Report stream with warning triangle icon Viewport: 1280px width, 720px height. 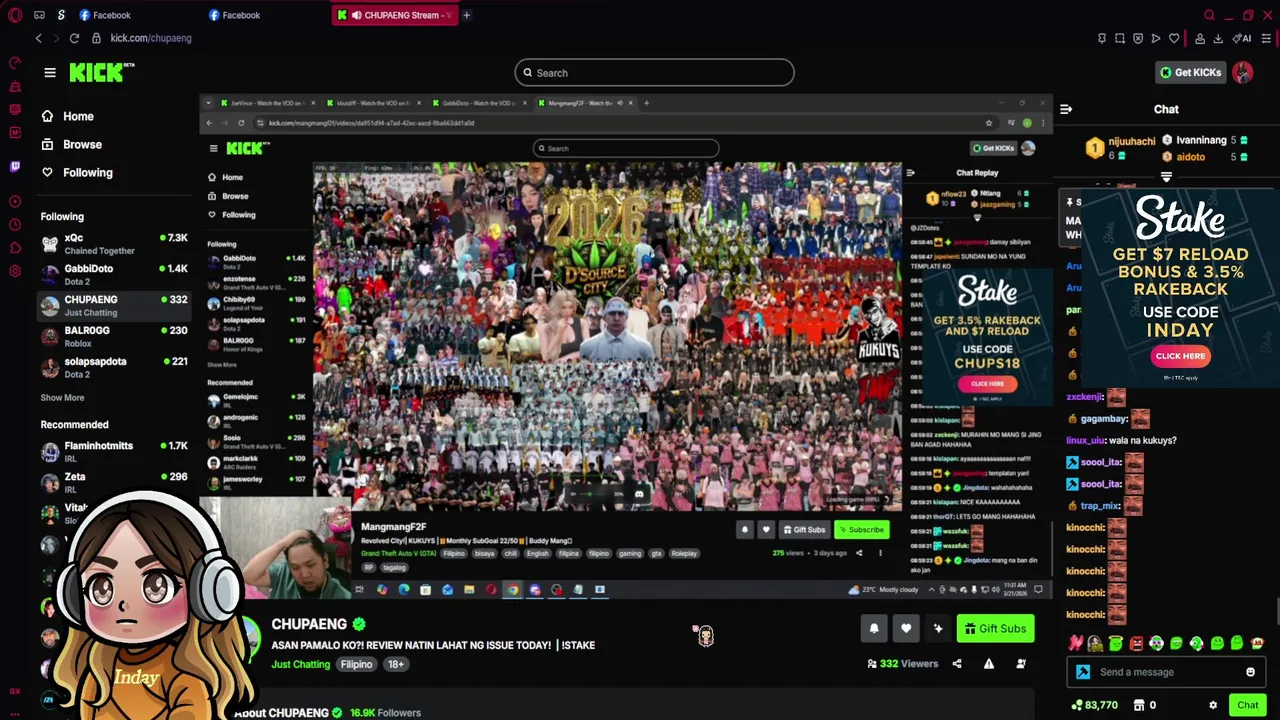pyautogui.click(x=989, y=663)
